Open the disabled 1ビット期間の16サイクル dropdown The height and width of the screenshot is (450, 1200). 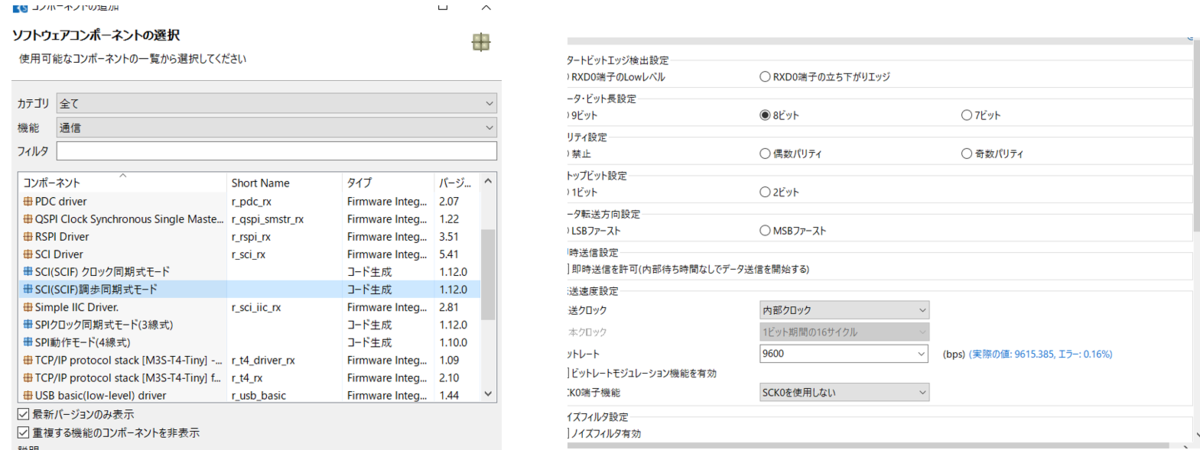pos(845,331)
